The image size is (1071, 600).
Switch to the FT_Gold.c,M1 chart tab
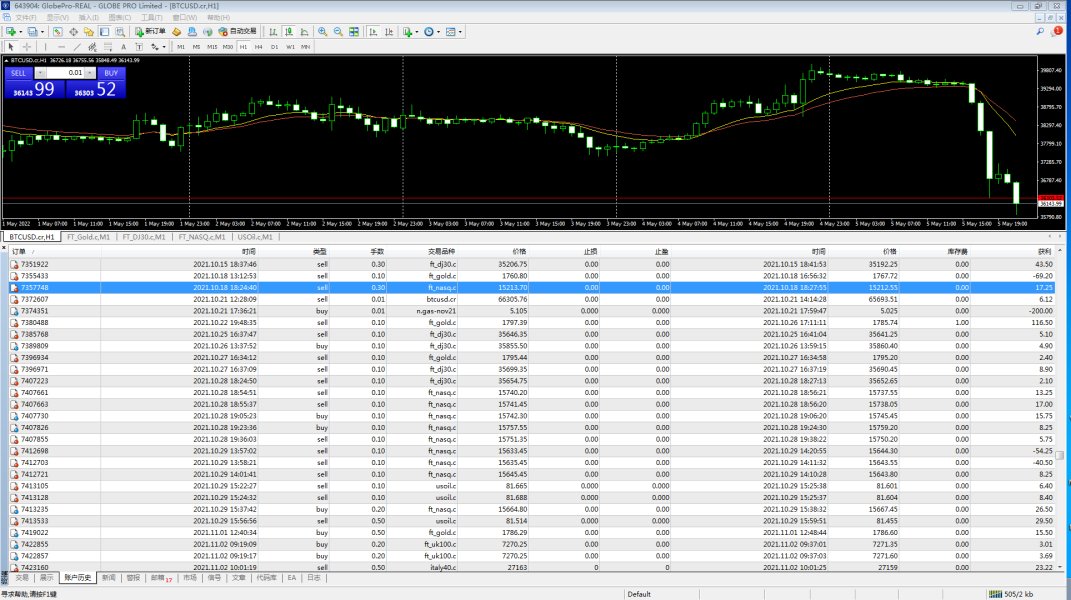pos(87,237)
